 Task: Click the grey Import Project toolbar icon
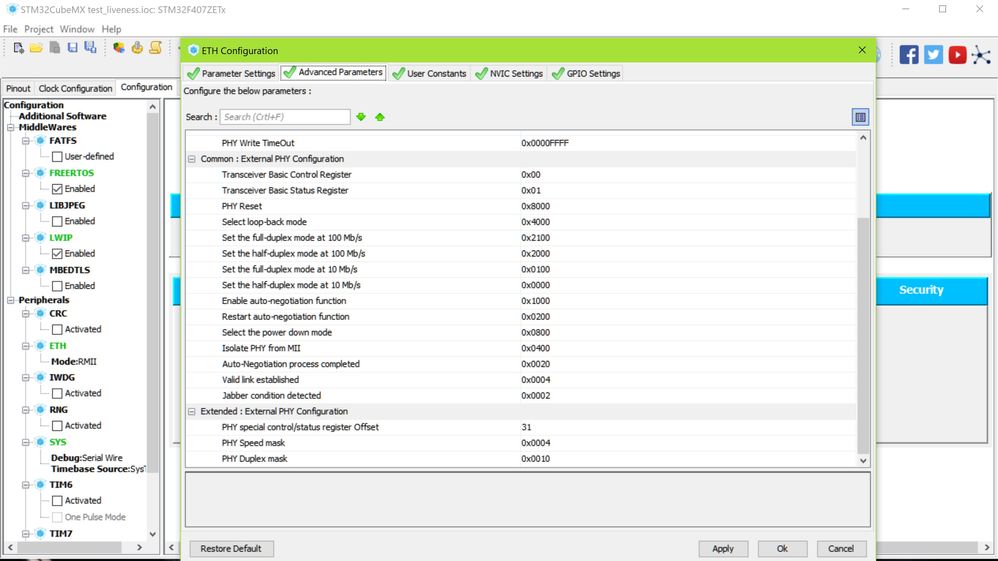[x=55, y=48]
